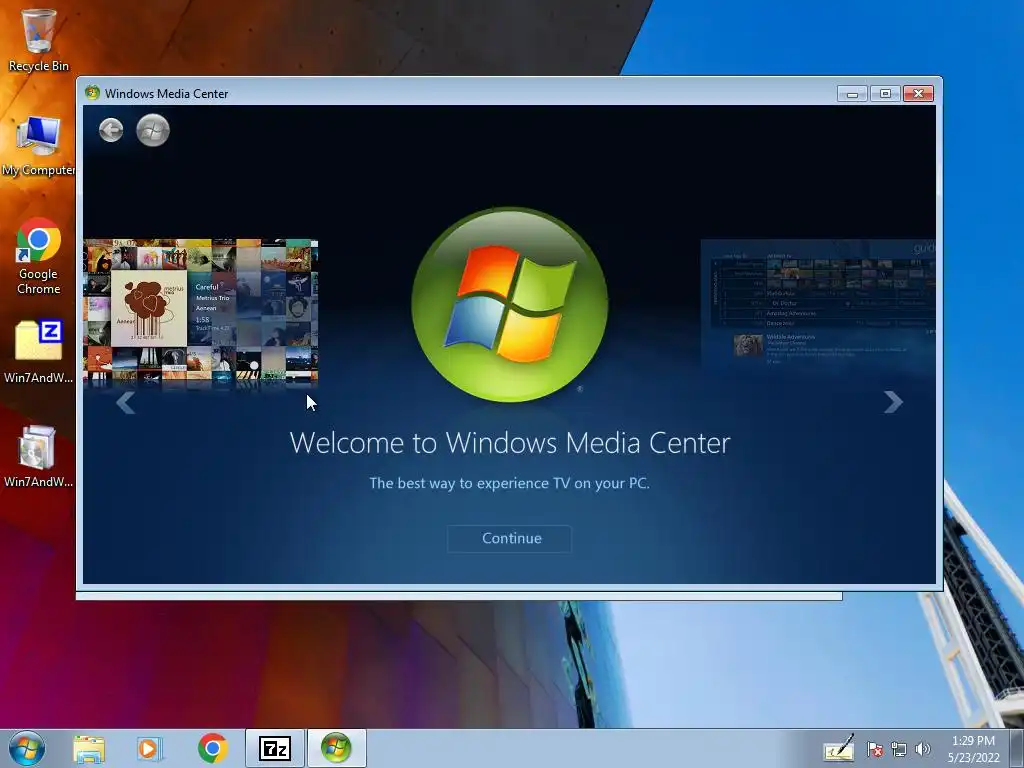Close the Windows Media Center window

(918, 94)
